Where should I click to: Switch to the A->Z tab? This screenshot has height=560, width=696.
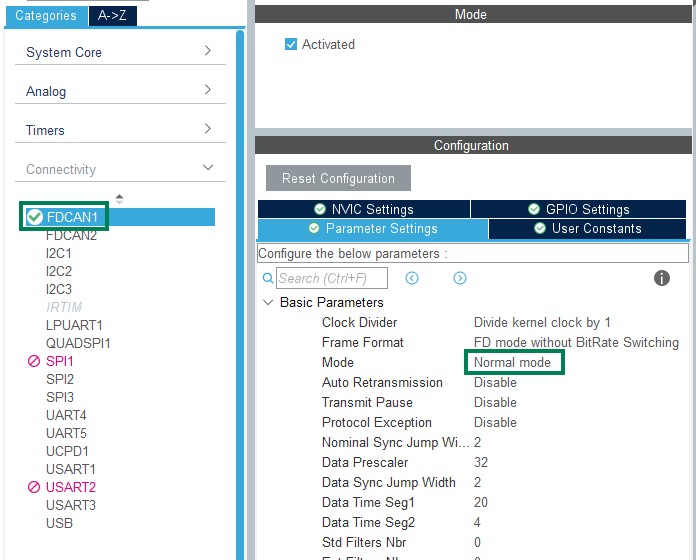112,16
